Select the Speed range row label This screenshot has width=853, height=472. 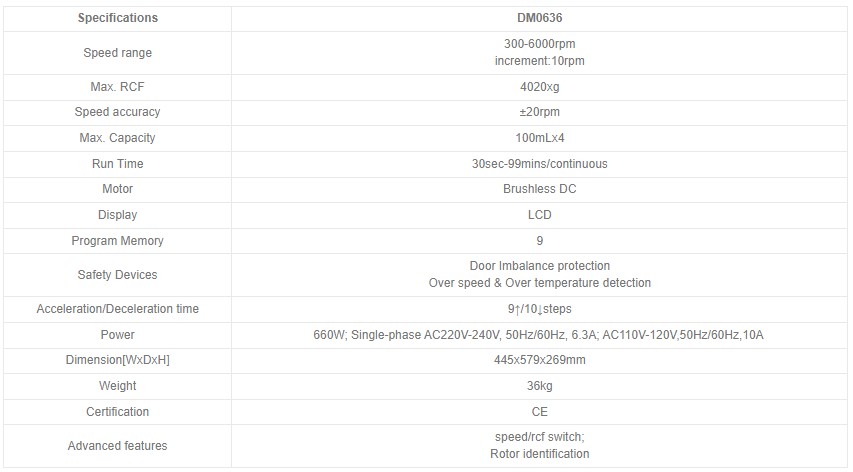coord(117,53)
